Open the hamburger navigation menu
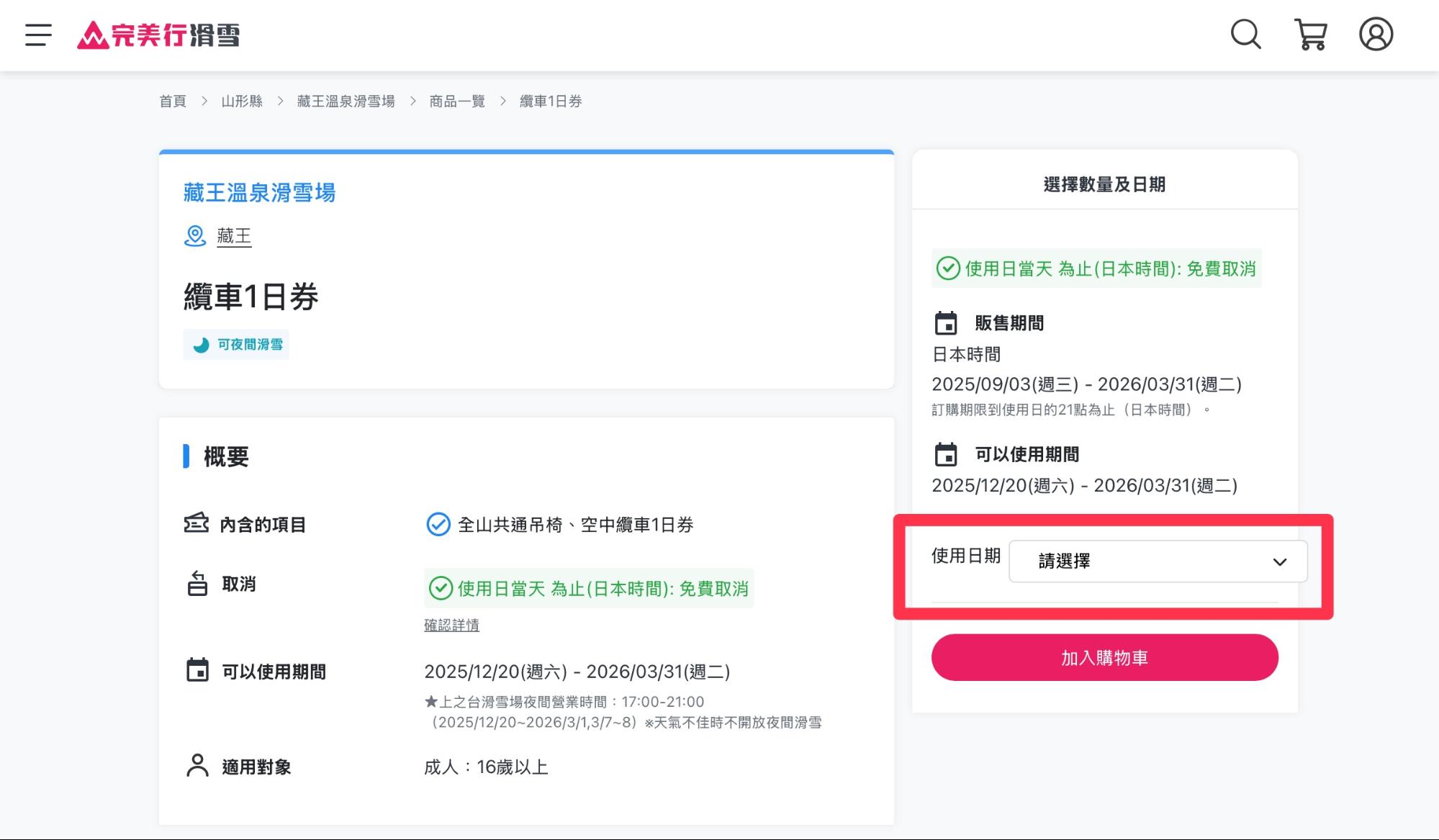The height and width of the screenshot is (840, 1439). 37,34
